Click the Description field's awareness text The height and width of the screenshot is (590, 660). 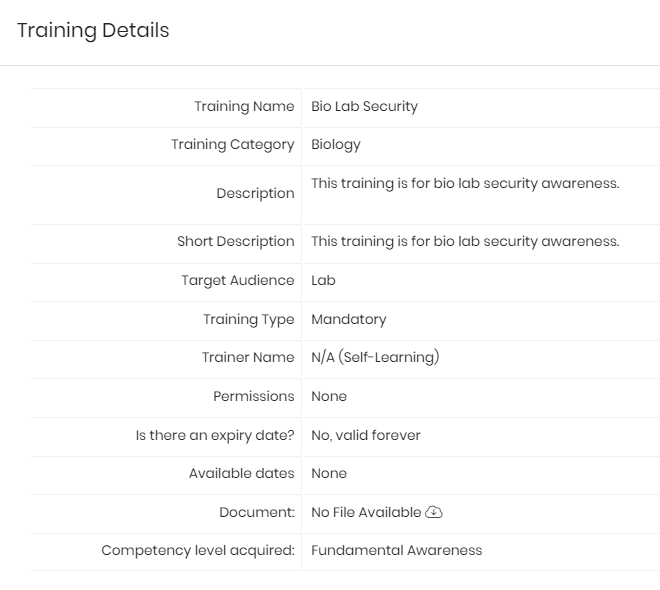[x=465, y=183]
